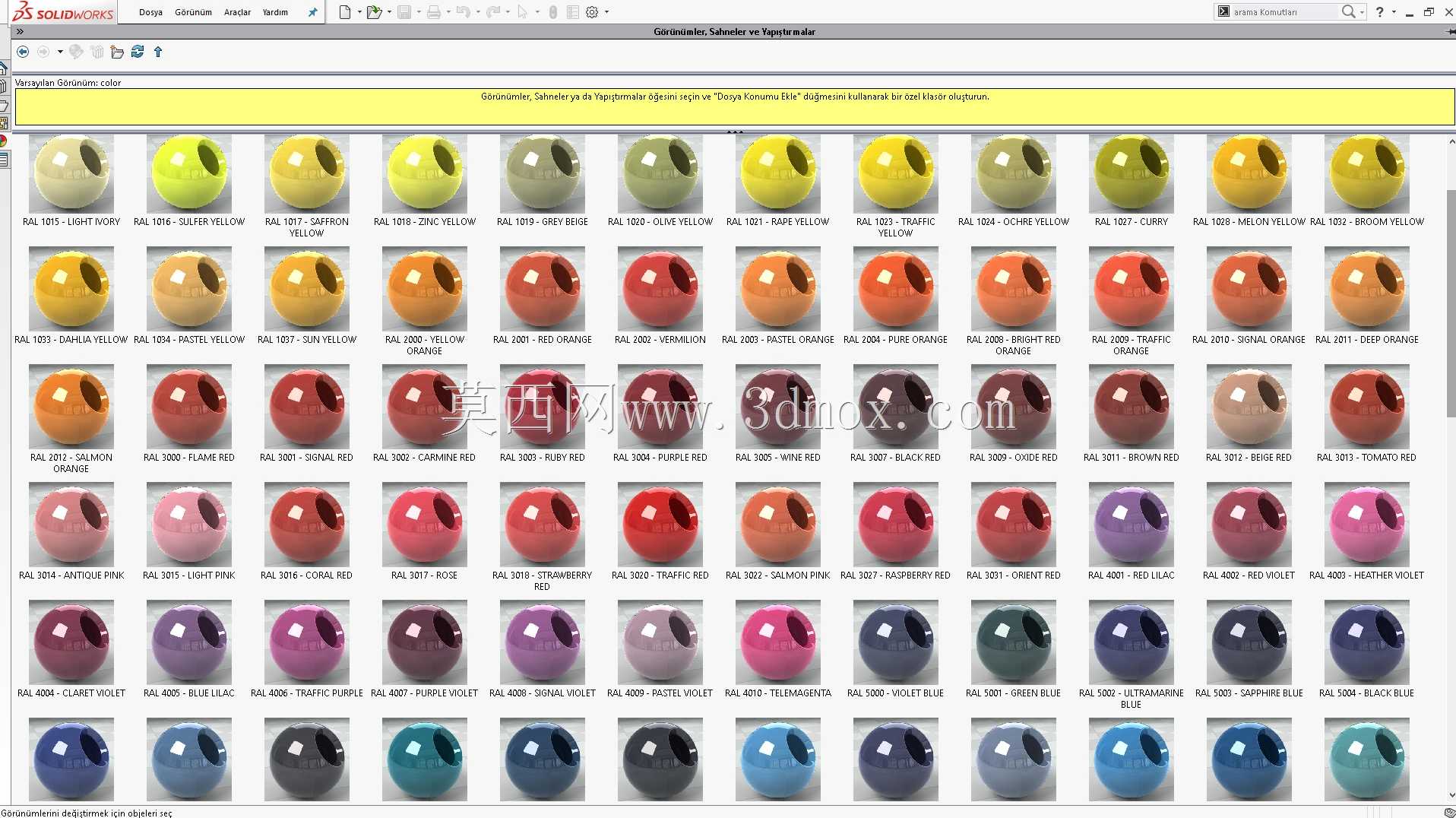Image resolution: width=1456 pixels, height=818 pixels.
Task: Click the Undo icon
Action: click(x=463, y=12)
